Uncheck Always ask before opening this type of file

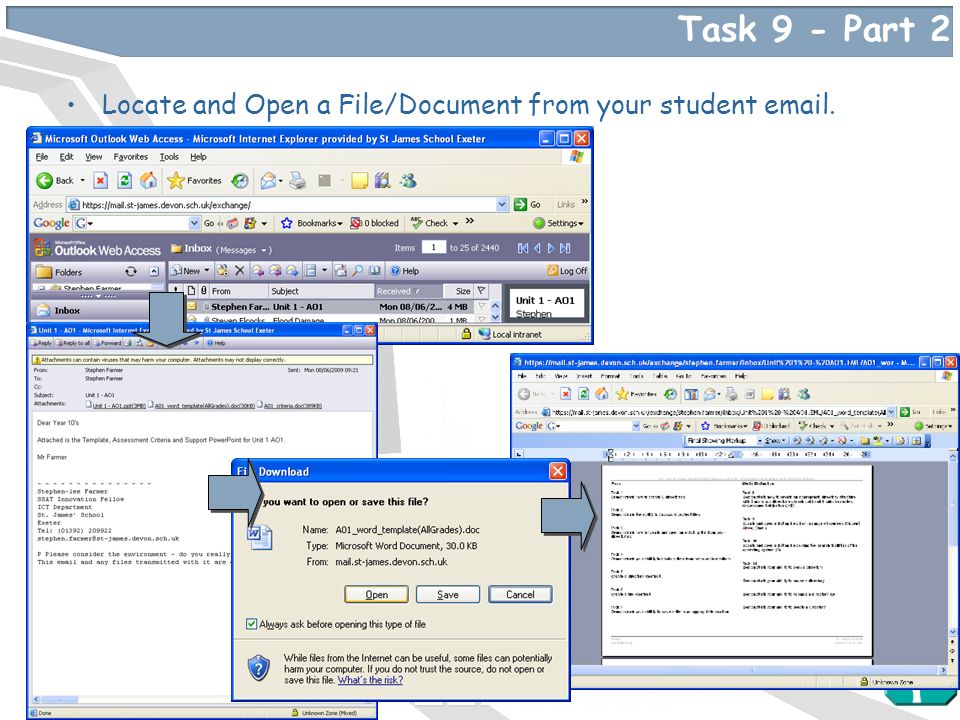click(251, 624)
